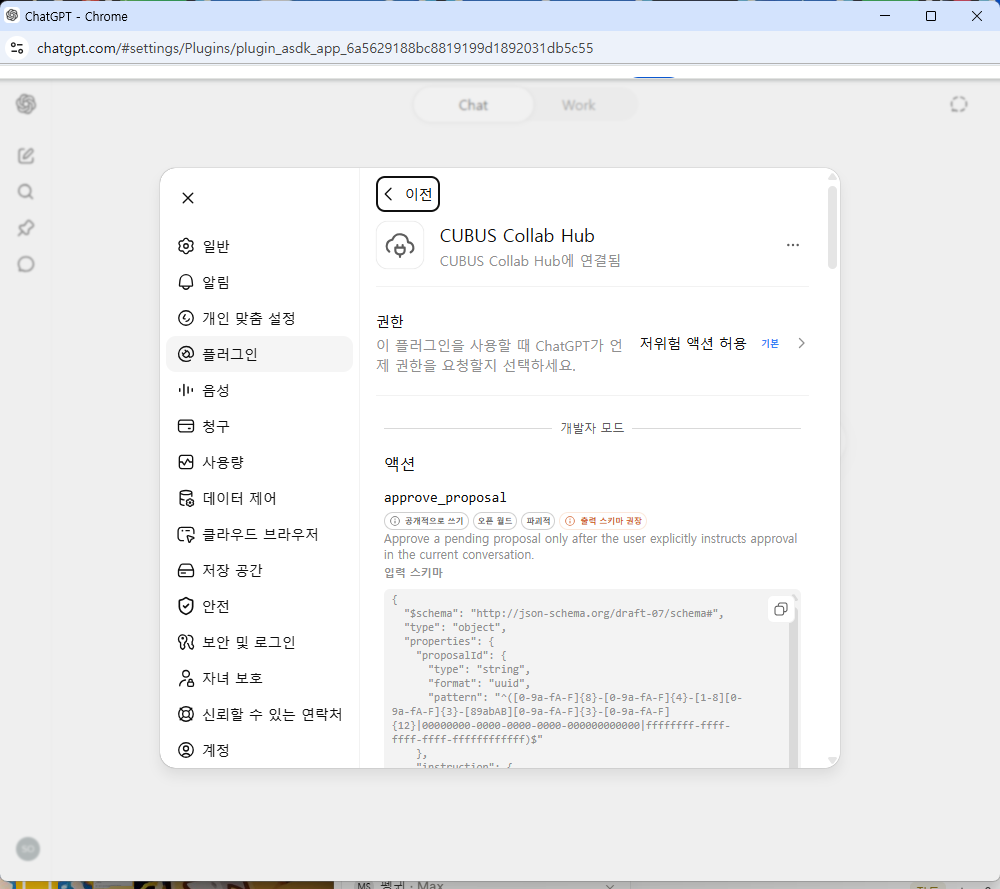The height and width of the screenshot is (889, 1000).
Task: Click the shield icon beside 안전
Action: tap(186, 606)
